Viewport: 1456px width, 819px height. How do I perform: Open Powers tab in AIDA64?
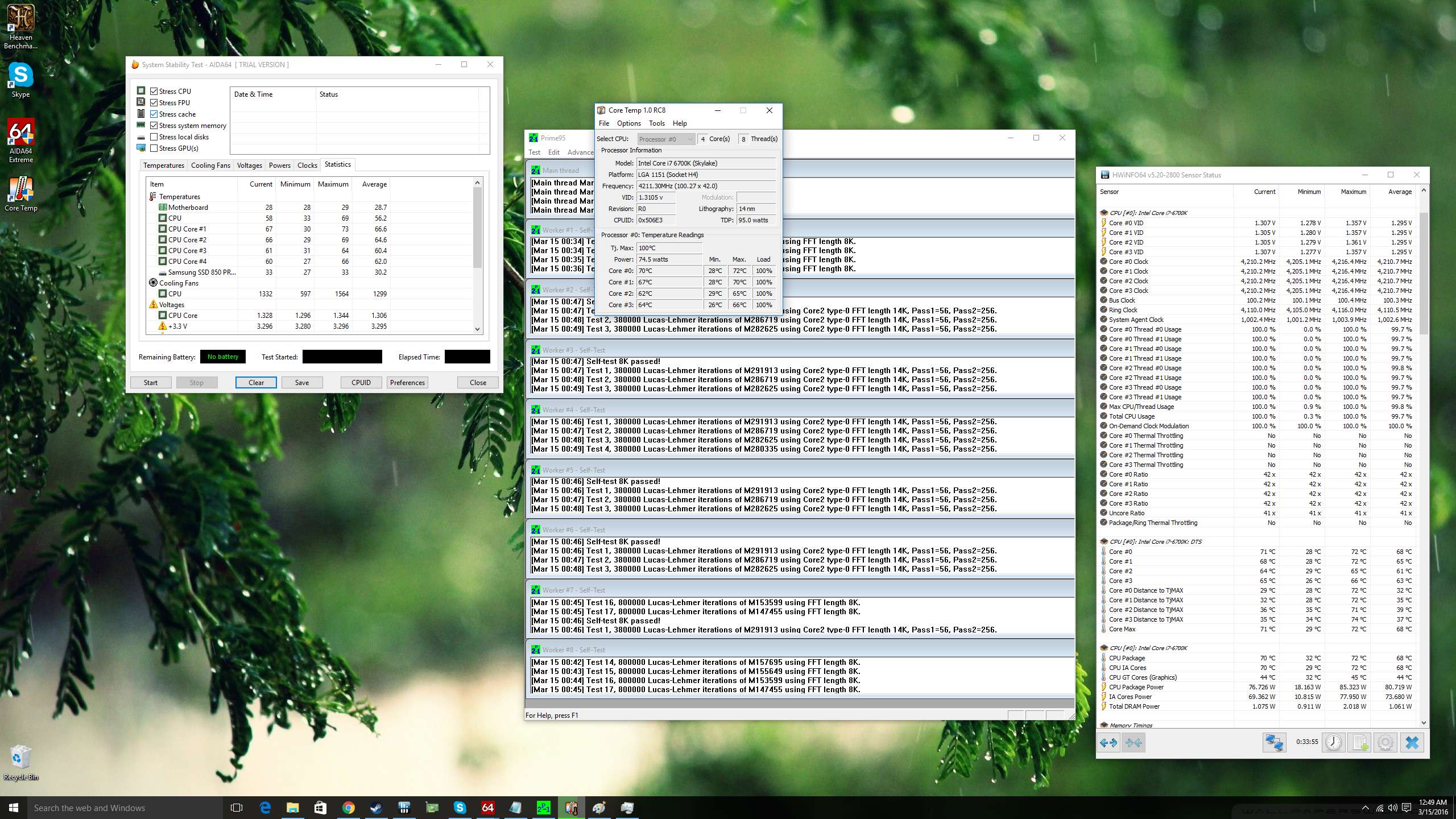pos(280,165)
